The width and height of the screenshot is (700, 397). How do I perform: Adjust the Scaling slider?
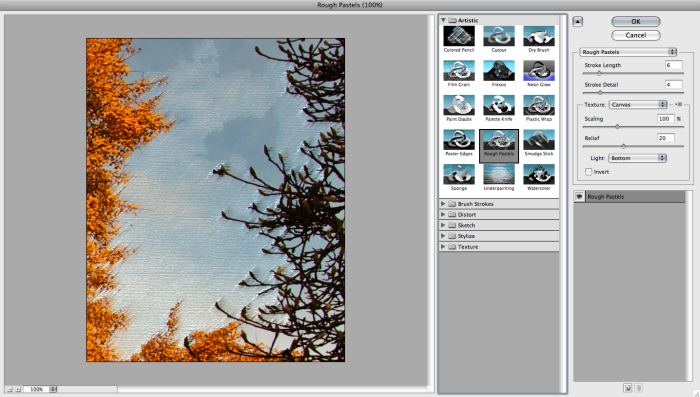pos(617,127)
